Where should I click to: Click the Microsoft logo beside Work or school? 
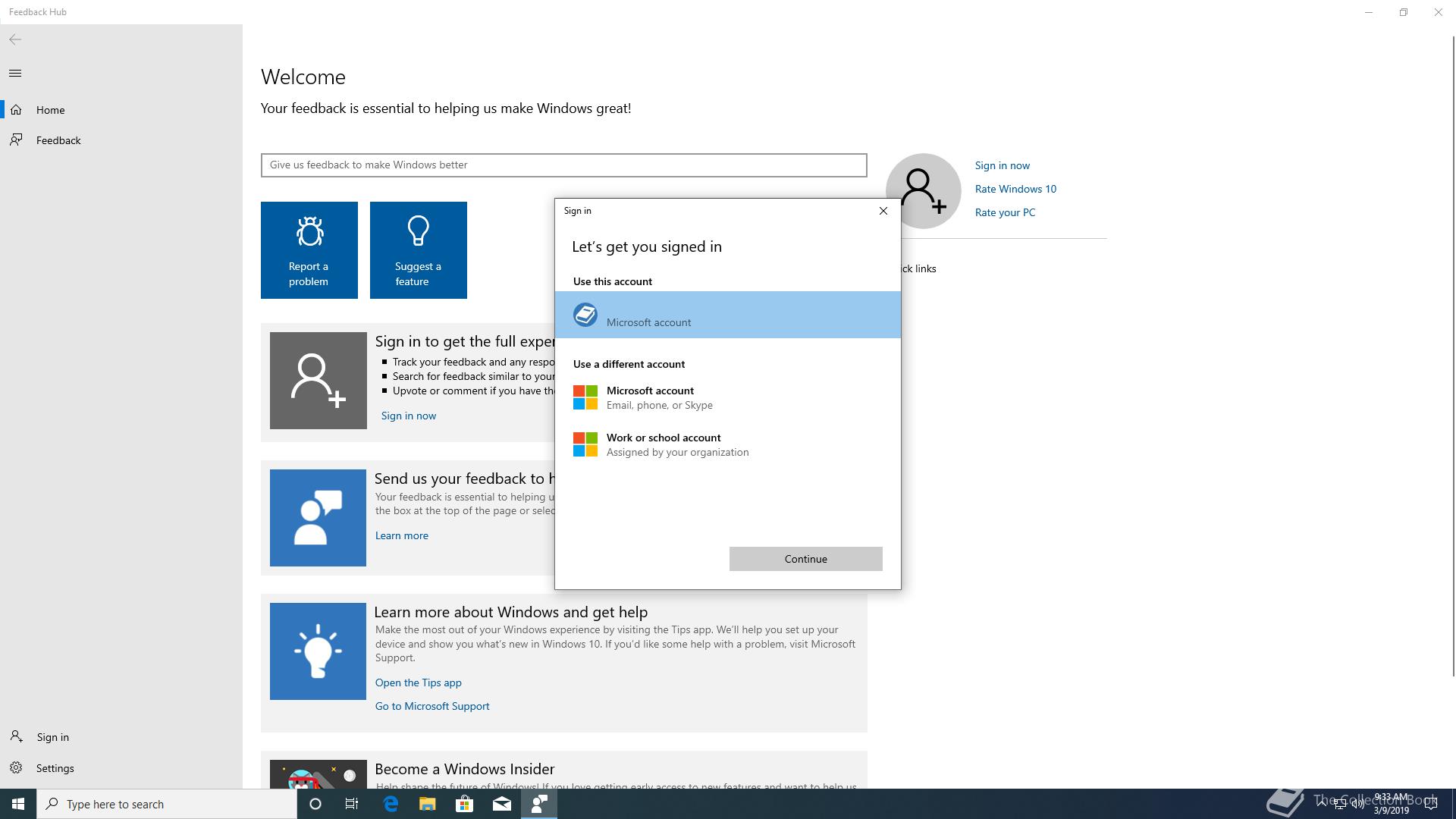[585, 444]
